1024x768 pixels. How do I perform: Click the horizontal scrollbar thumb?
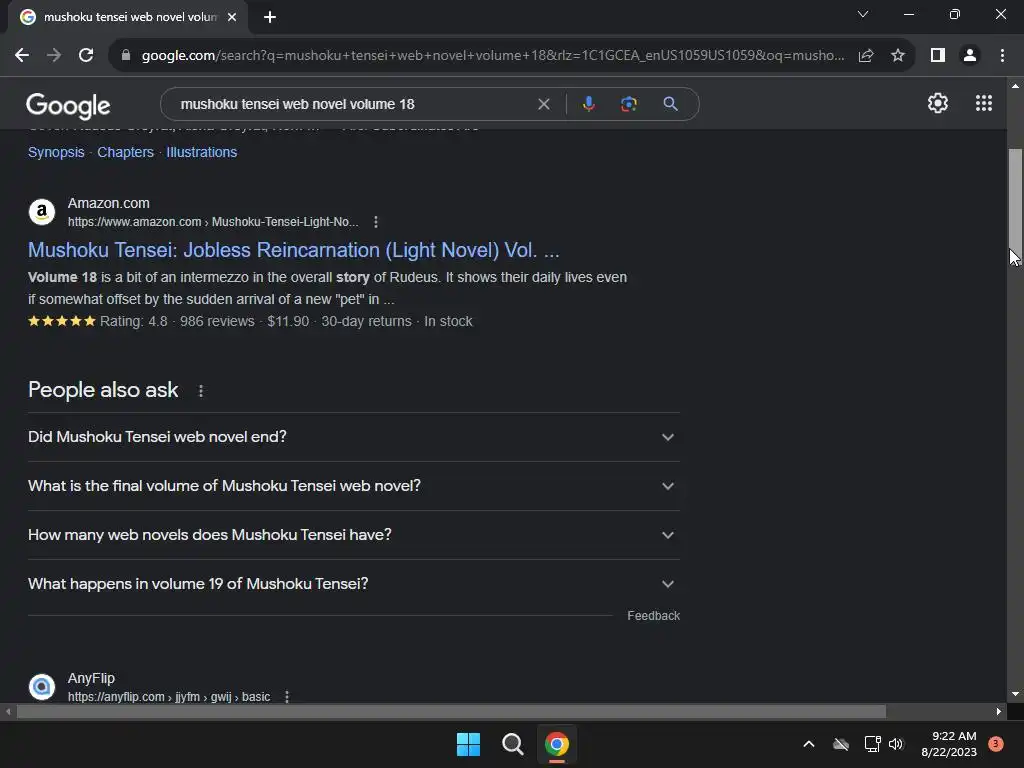click(x=451, y=711)
